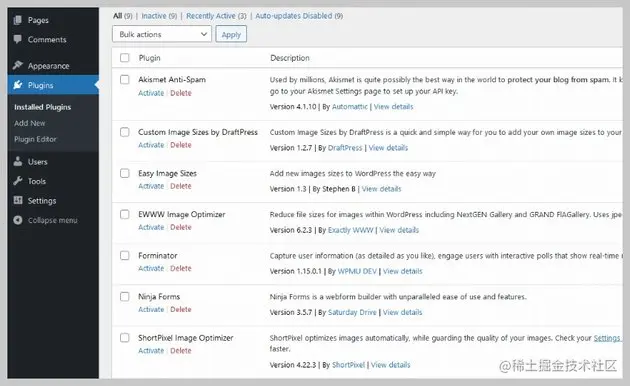
Task: Open Settings menu item
Action: pyautogui.click(x=42, y=200)
